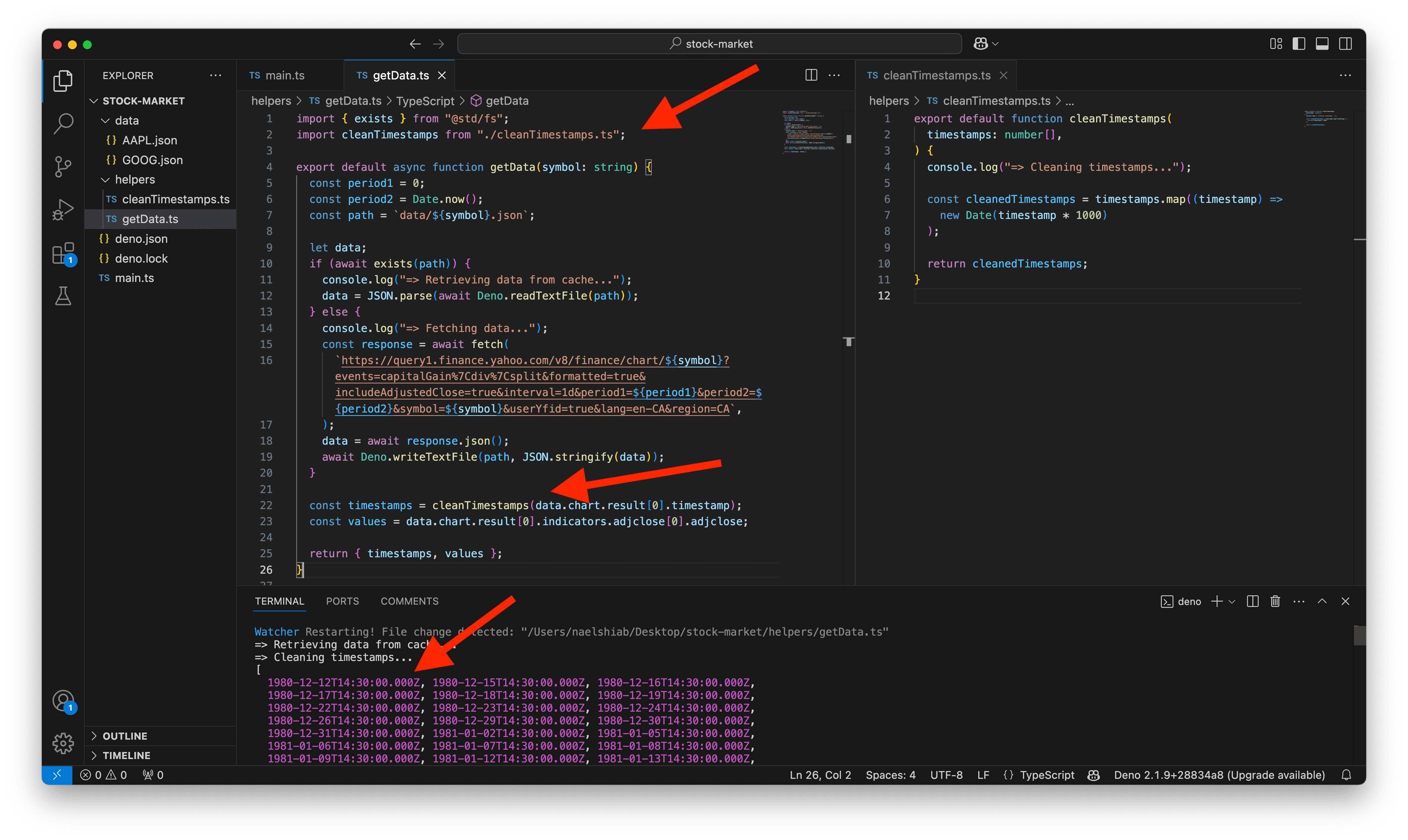Go forward using navigation arrow
1408x840 pixels.
[x=439, y=44]
